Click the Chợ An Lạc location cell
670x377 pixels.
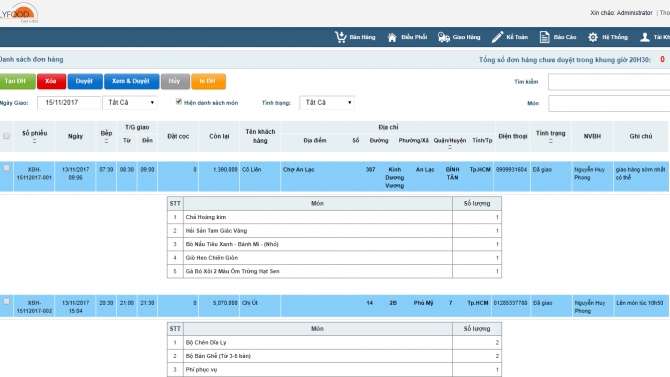point(298,170)
